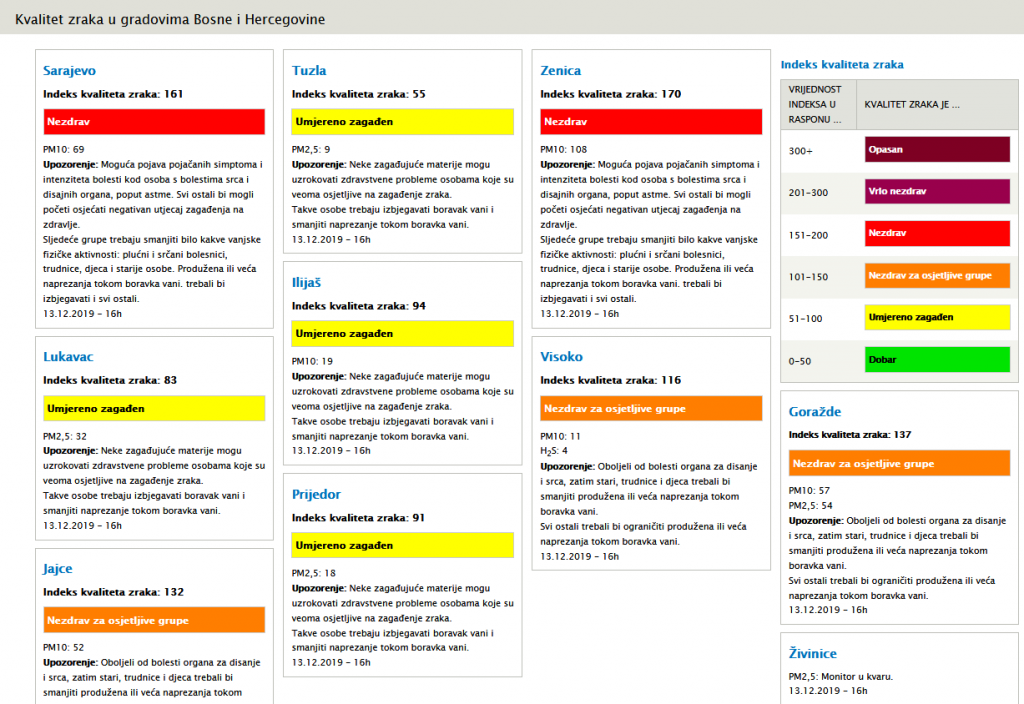1024x704 pixels.
Task: Open the Sarajevo city link
Action: click(x=70, y=71)
